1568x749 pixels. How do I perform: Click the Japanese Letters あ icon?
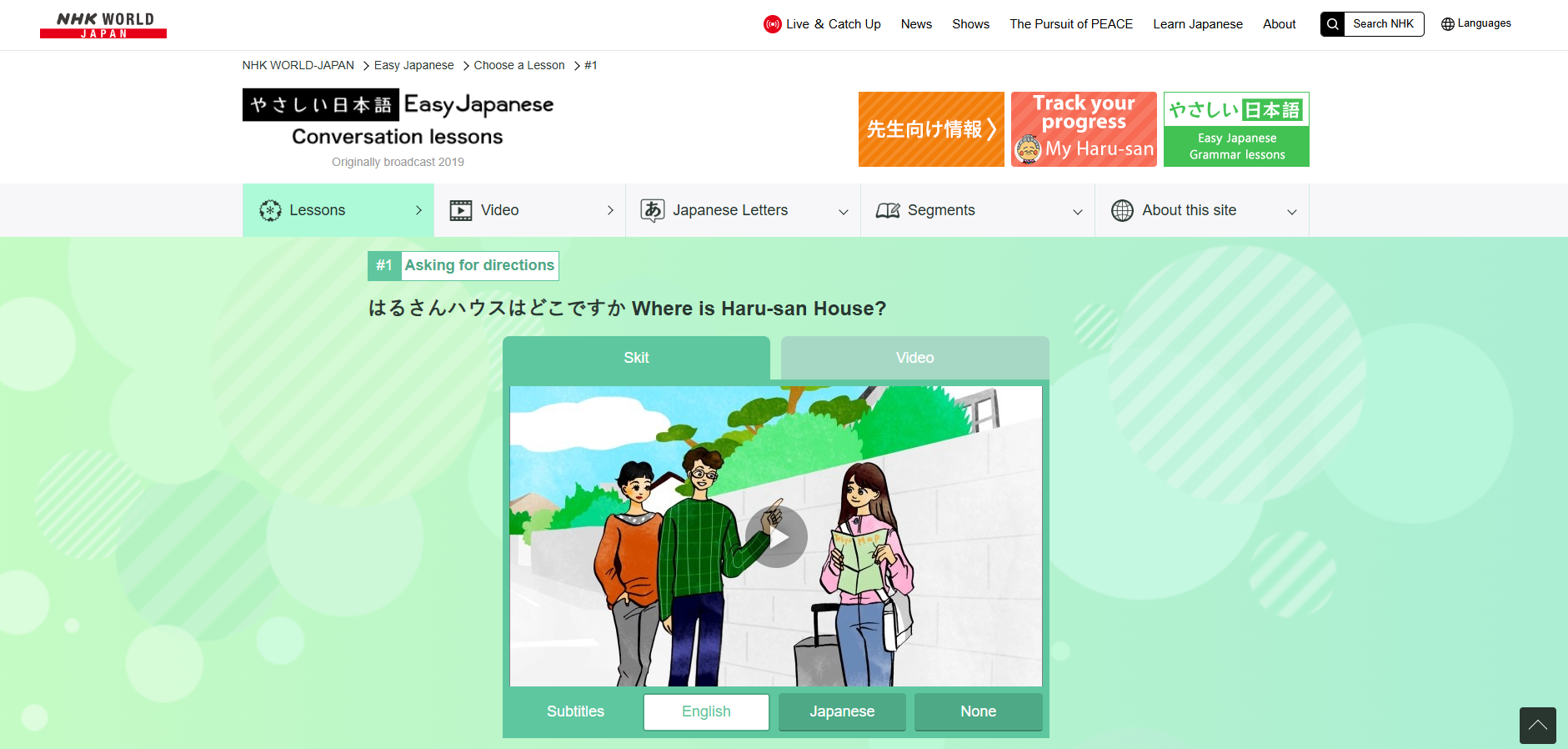[653, 210]
